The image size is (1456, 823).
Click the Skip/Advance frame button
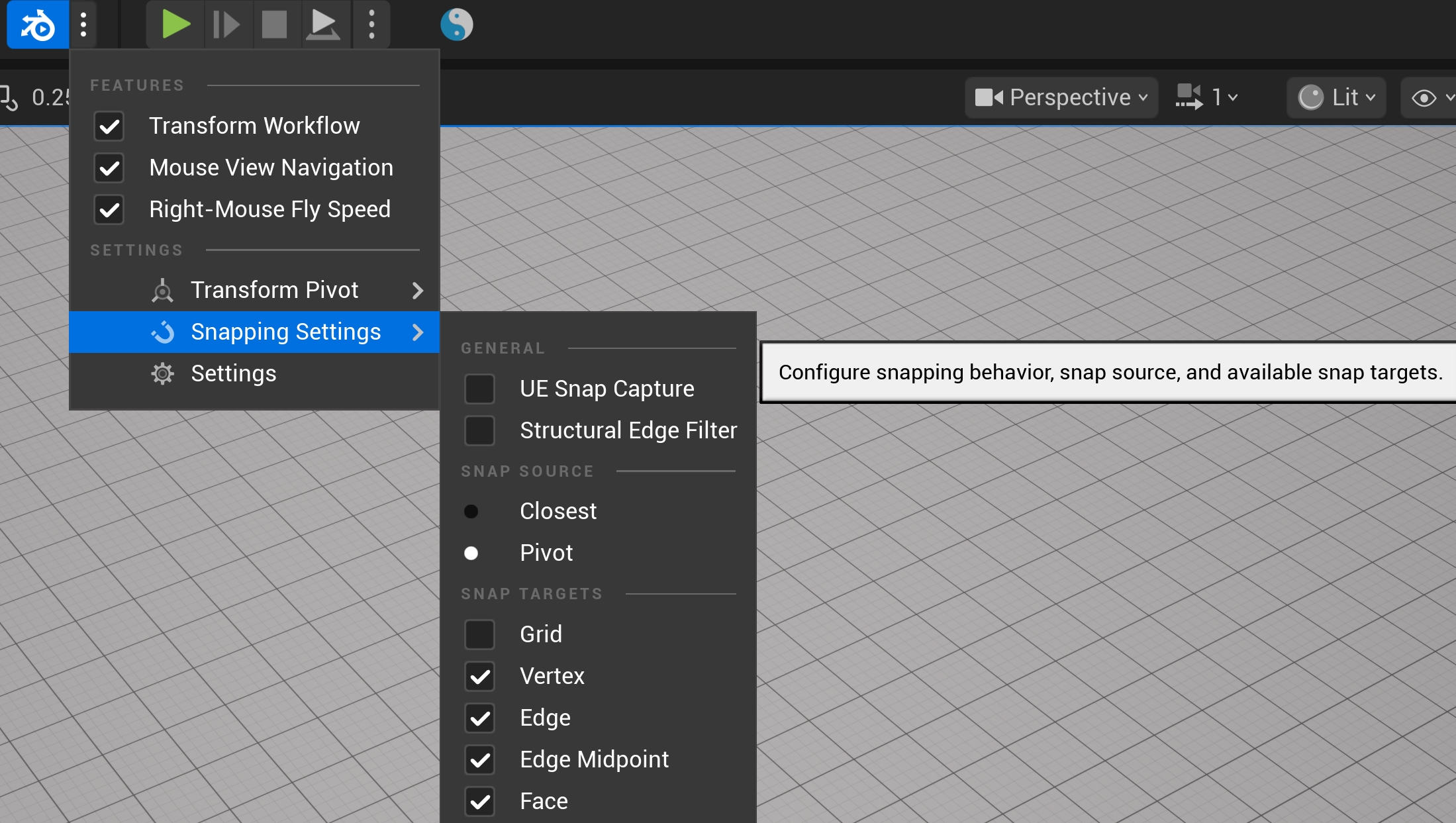226,25
